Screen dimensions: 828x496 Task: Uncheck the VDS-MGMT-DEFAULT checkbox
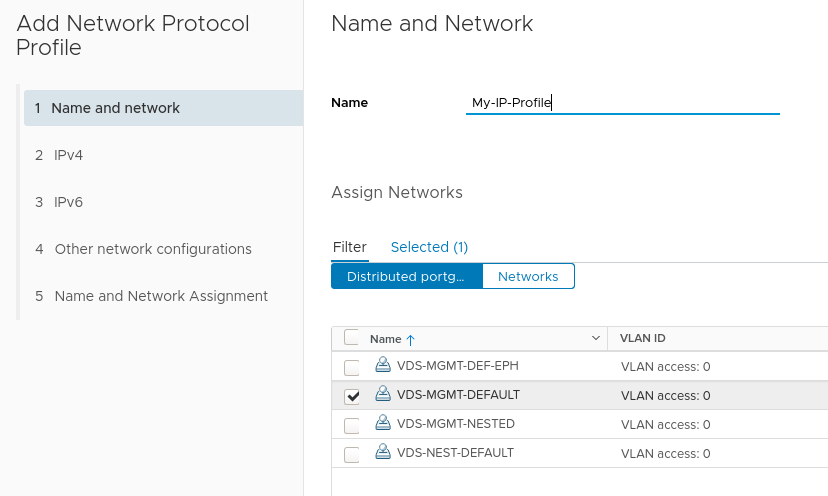click(352, 396)
